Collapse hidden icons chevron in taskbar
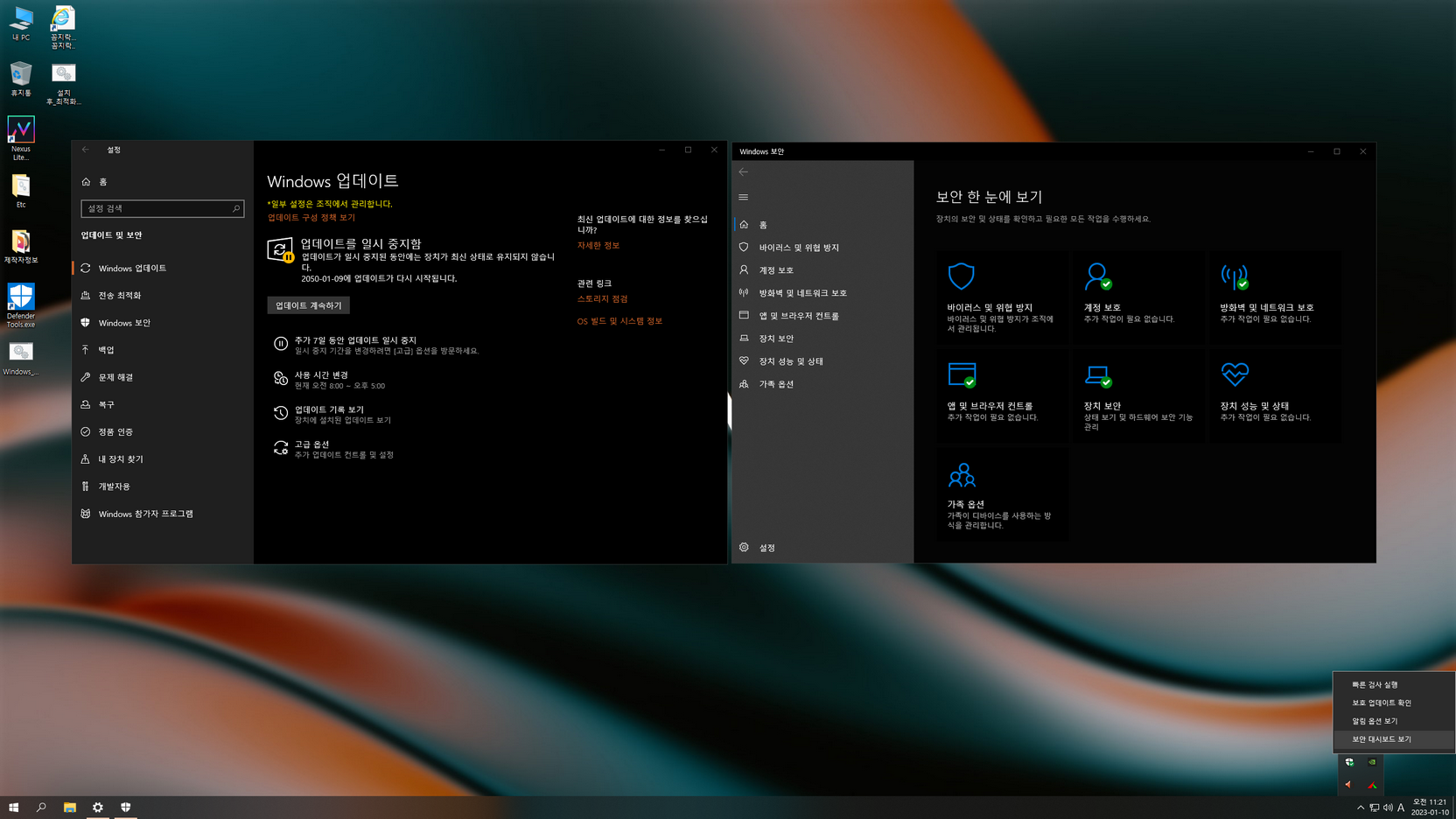This screenshot has height=819, width=1456. click(1361, 808)
